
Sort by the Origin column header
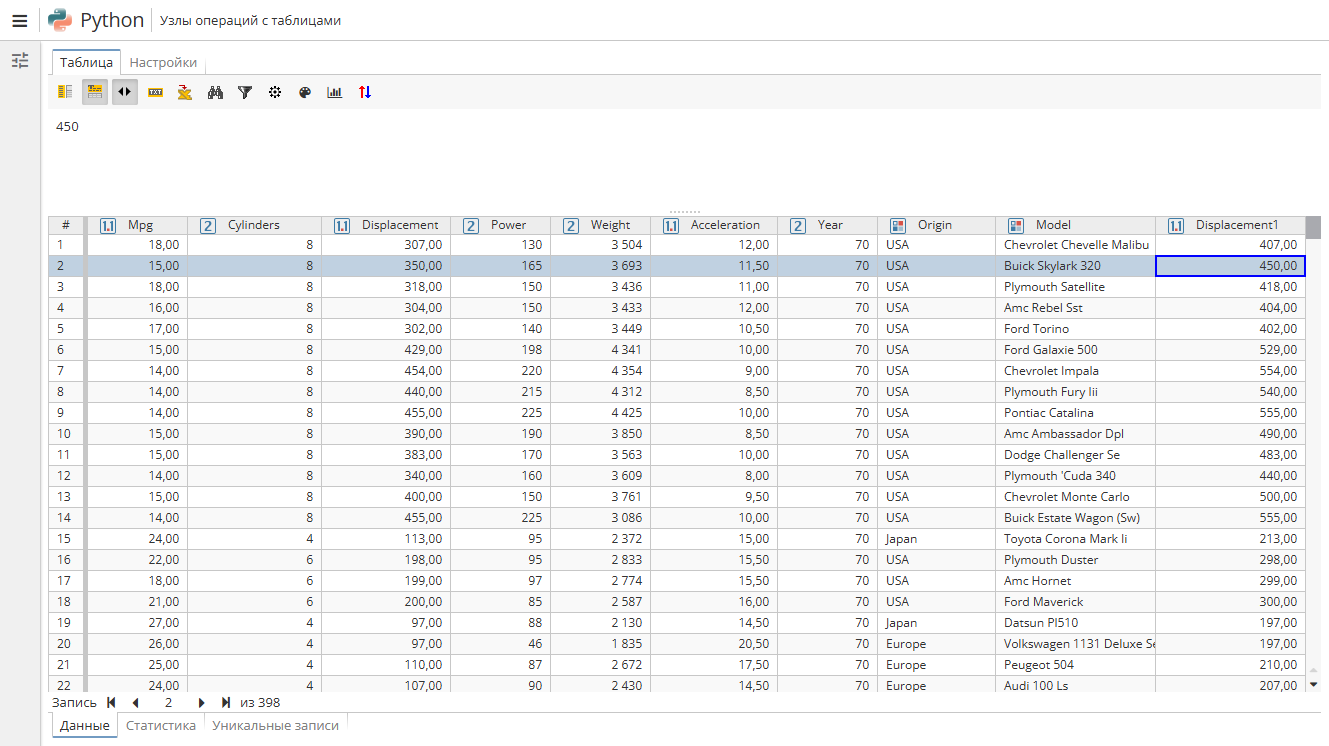tap(938, 225)
